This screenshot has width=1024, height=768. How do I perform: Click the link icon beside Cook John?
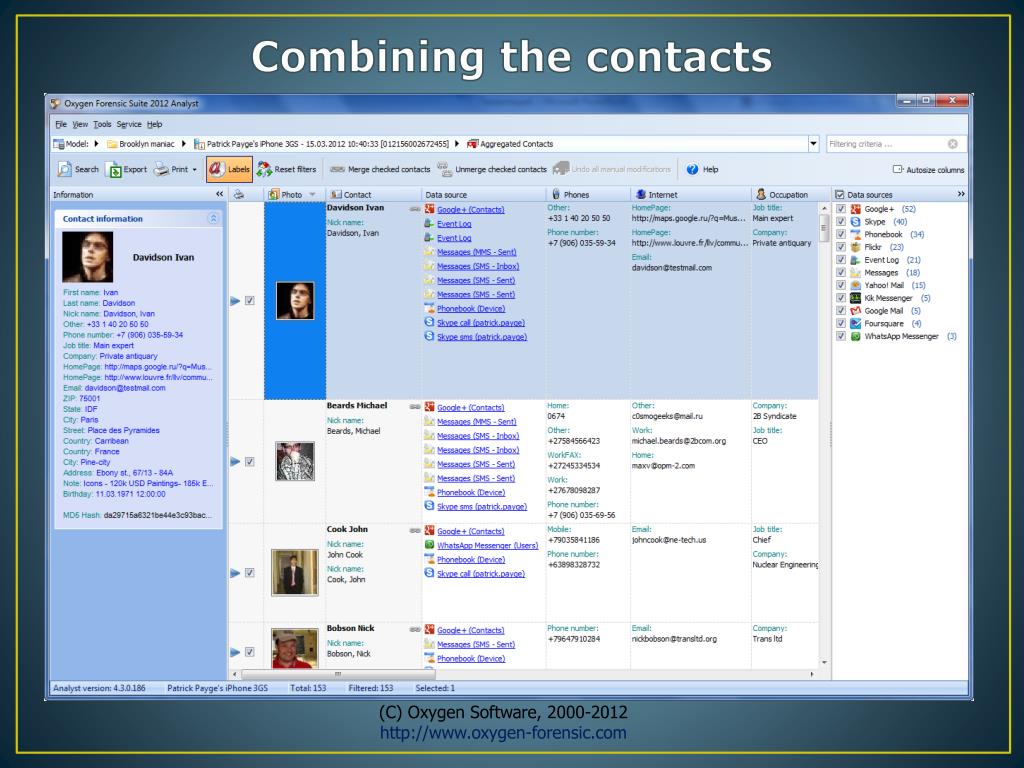tap(415, 531)
